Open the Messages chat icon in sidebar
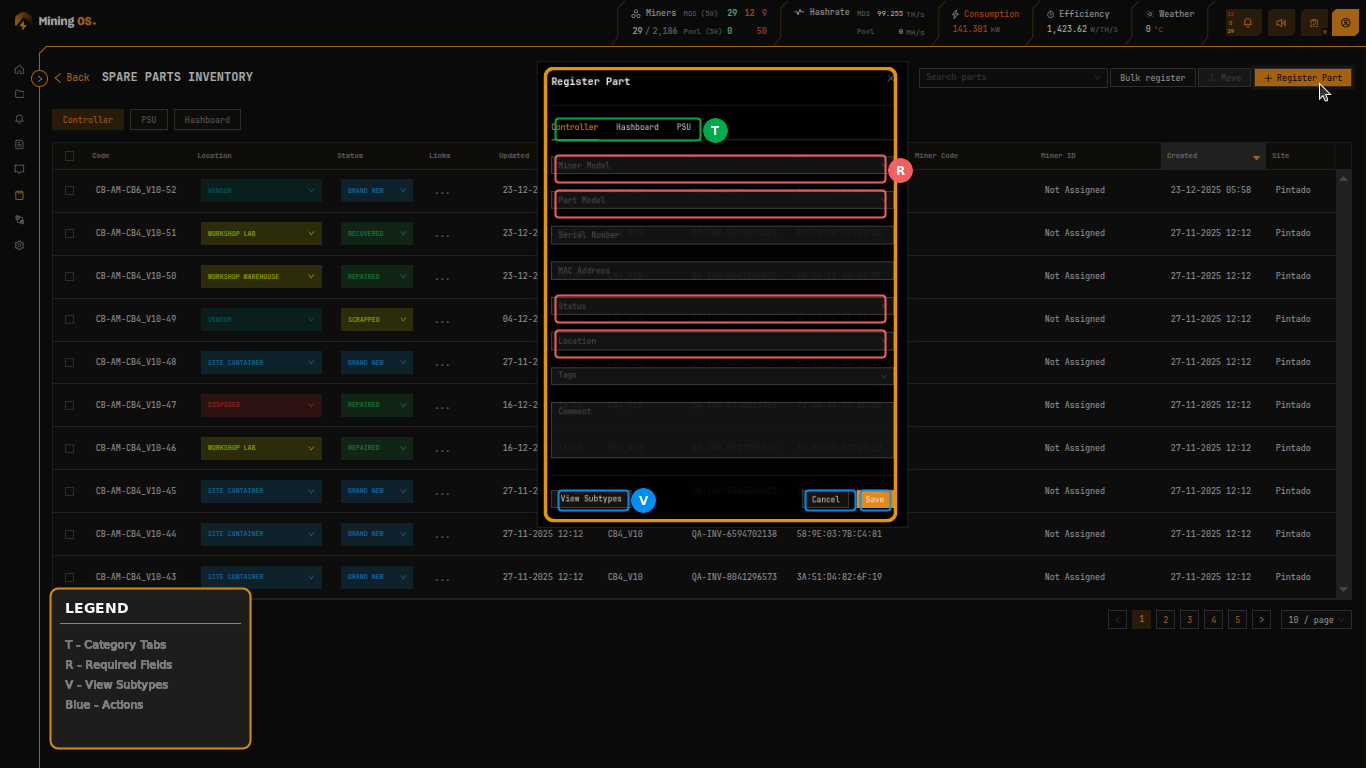 [19, 169]
